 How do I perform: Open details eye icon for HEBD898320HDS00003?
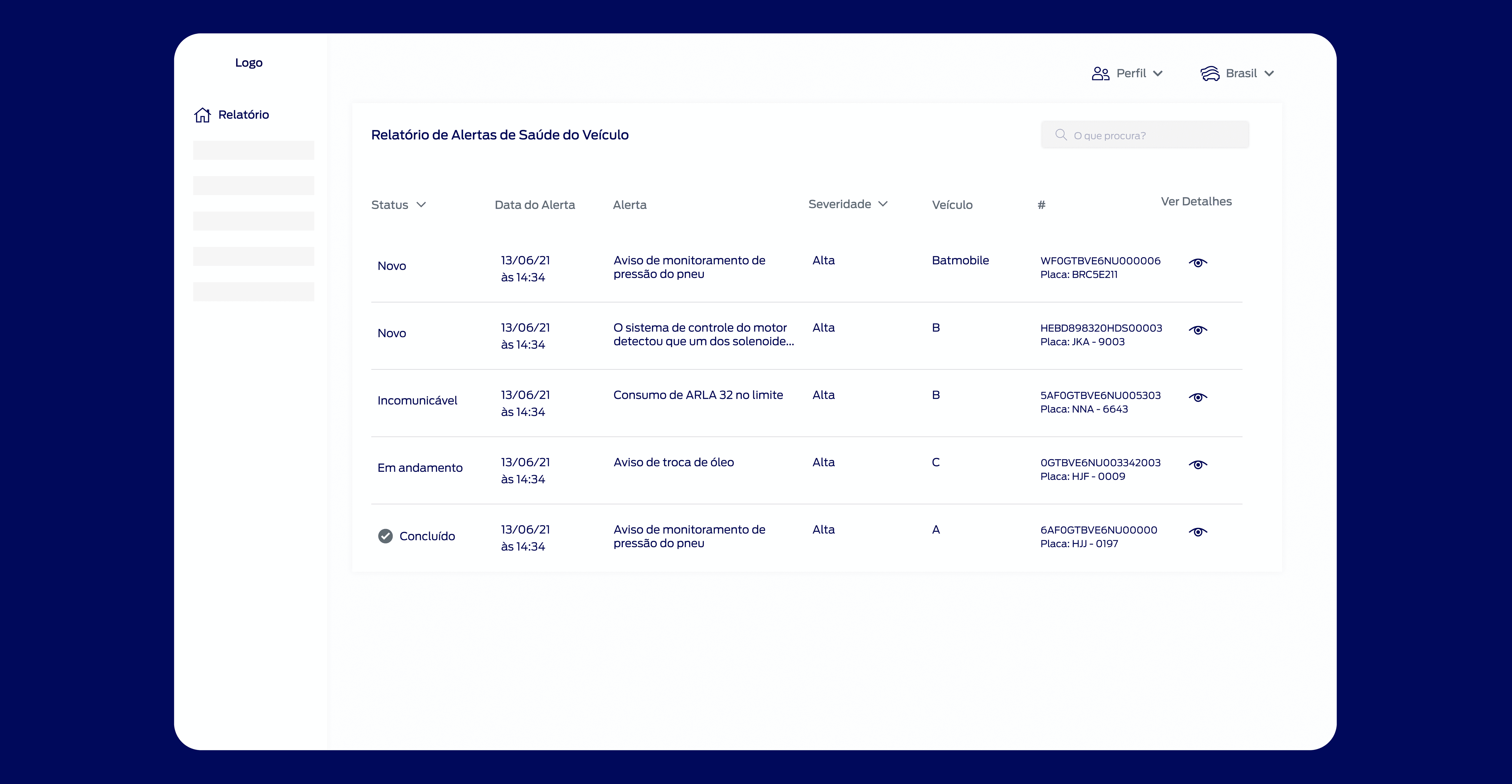(1197, 330)
